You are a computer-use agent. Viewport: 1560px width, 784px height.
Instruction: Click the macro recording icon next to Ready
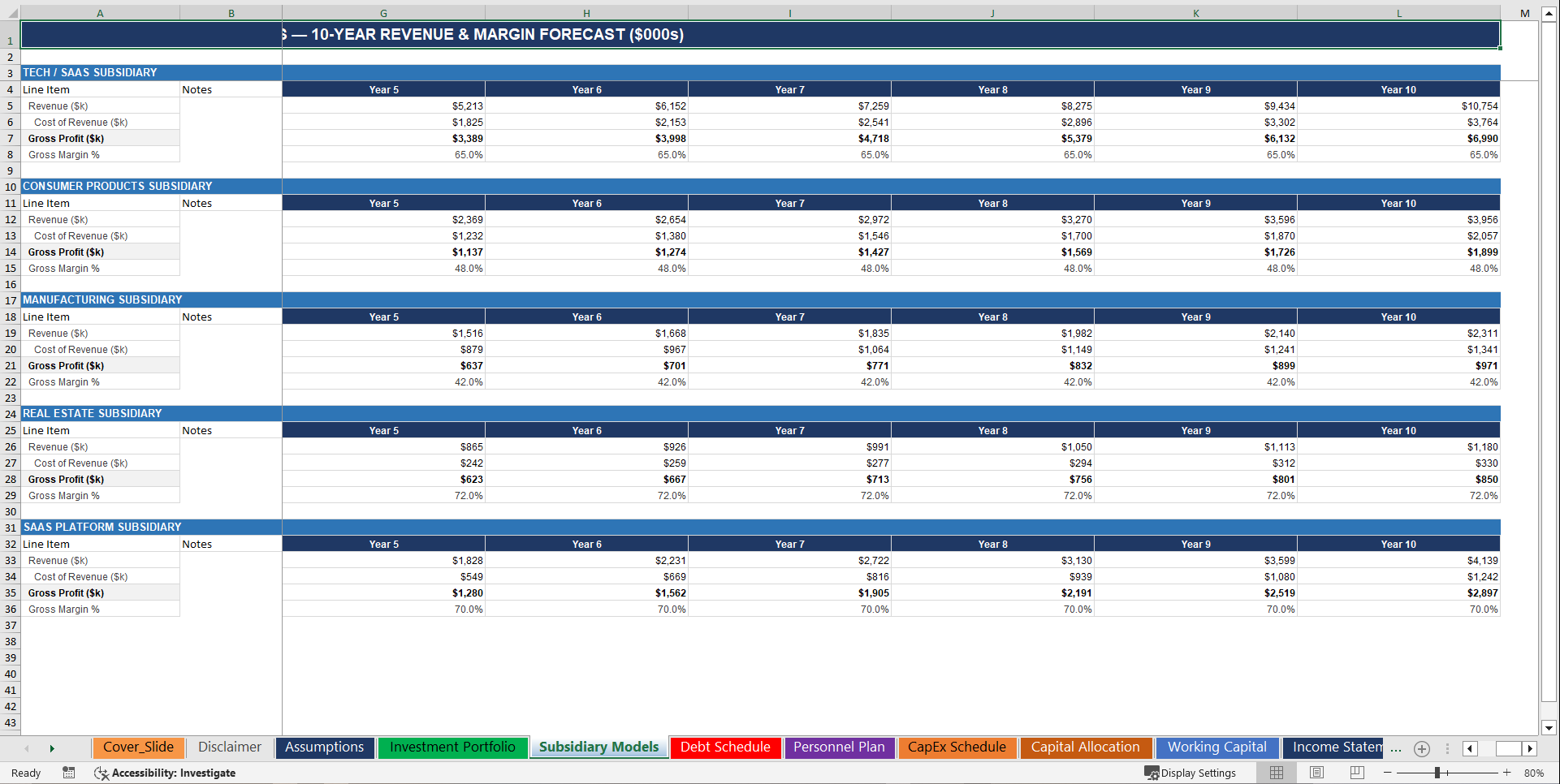pos(68,773)
